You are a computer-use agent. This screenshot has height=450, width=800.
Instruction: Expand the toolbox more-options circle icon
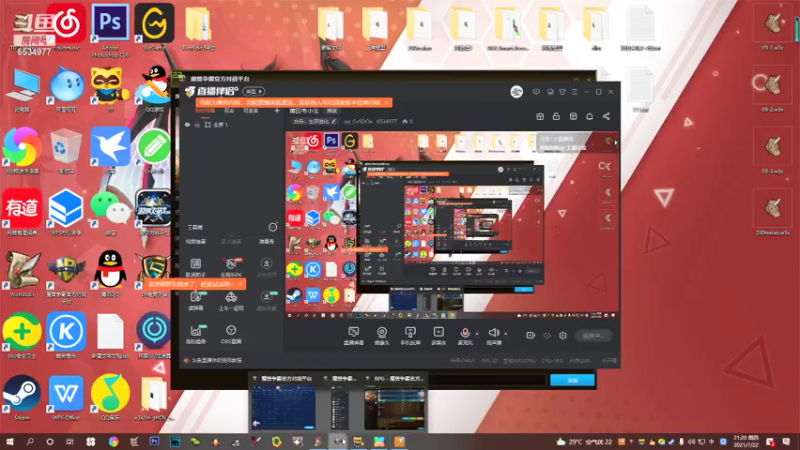point(273,227)
